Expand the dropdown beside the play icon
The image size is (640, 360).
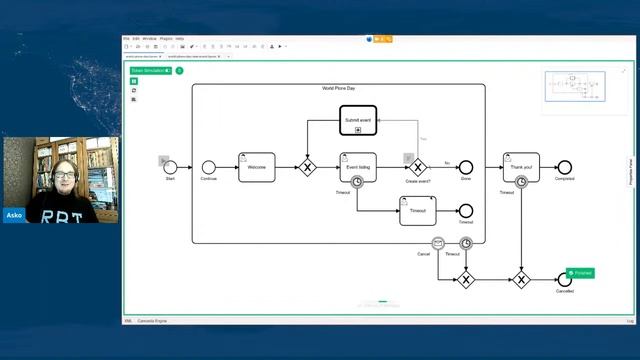point(286,47)
